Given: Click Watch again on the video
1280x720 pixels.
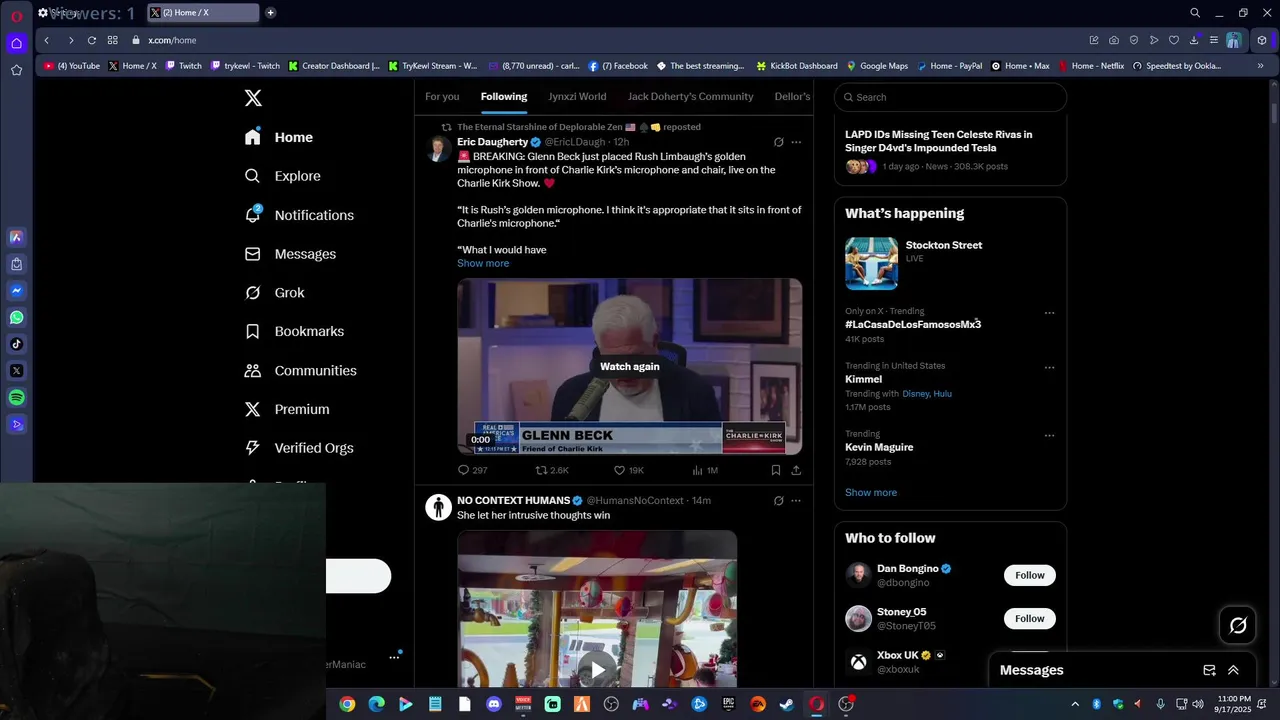Looking at the screenshot, I should coord(630,367).
